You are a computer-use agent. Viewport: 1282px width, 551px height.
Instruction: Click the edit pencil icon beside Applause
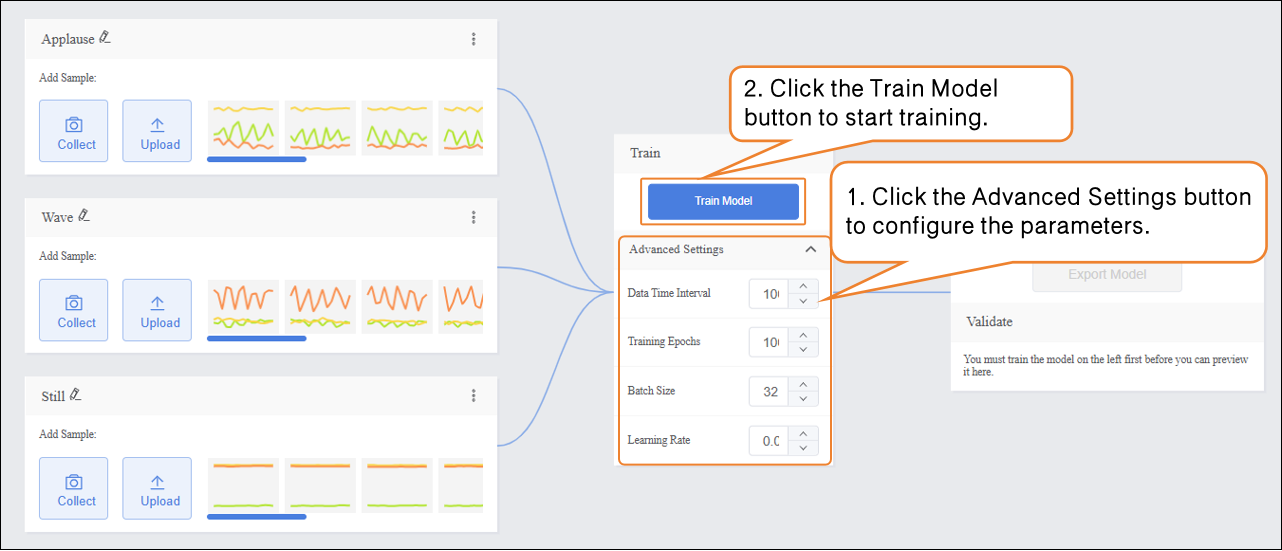105,38
